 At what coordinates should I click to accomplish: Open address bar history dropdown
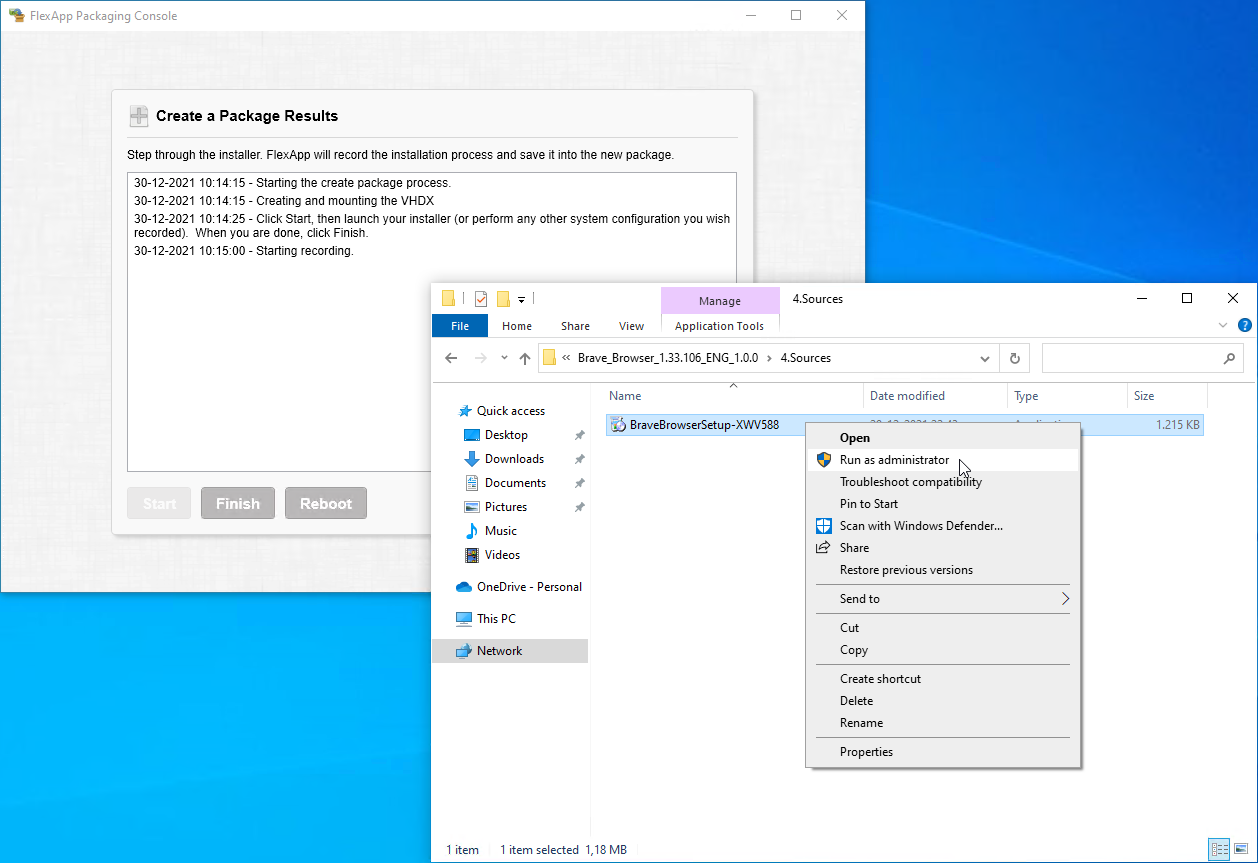(985, 358)
